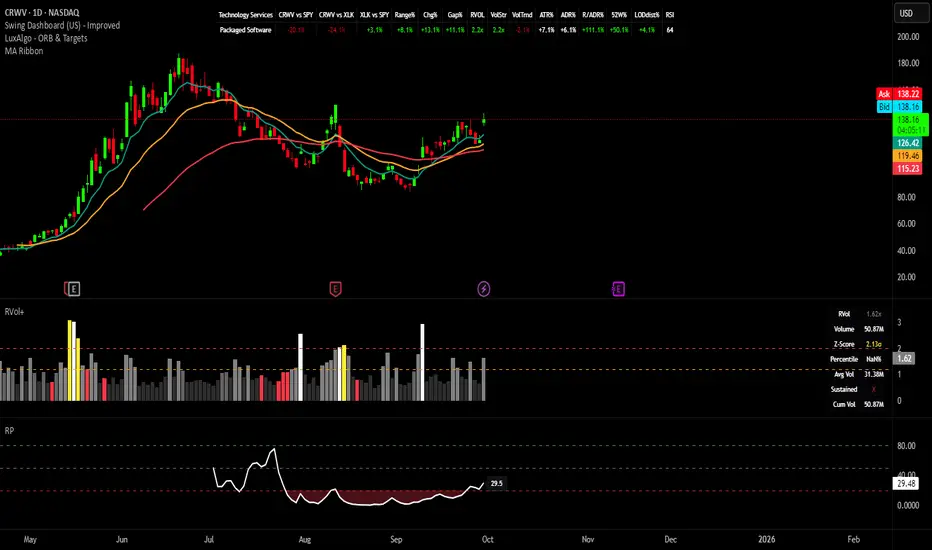932x550 pixels.
Task: Click the gray earnings marker near June
Action: (74, 289)
